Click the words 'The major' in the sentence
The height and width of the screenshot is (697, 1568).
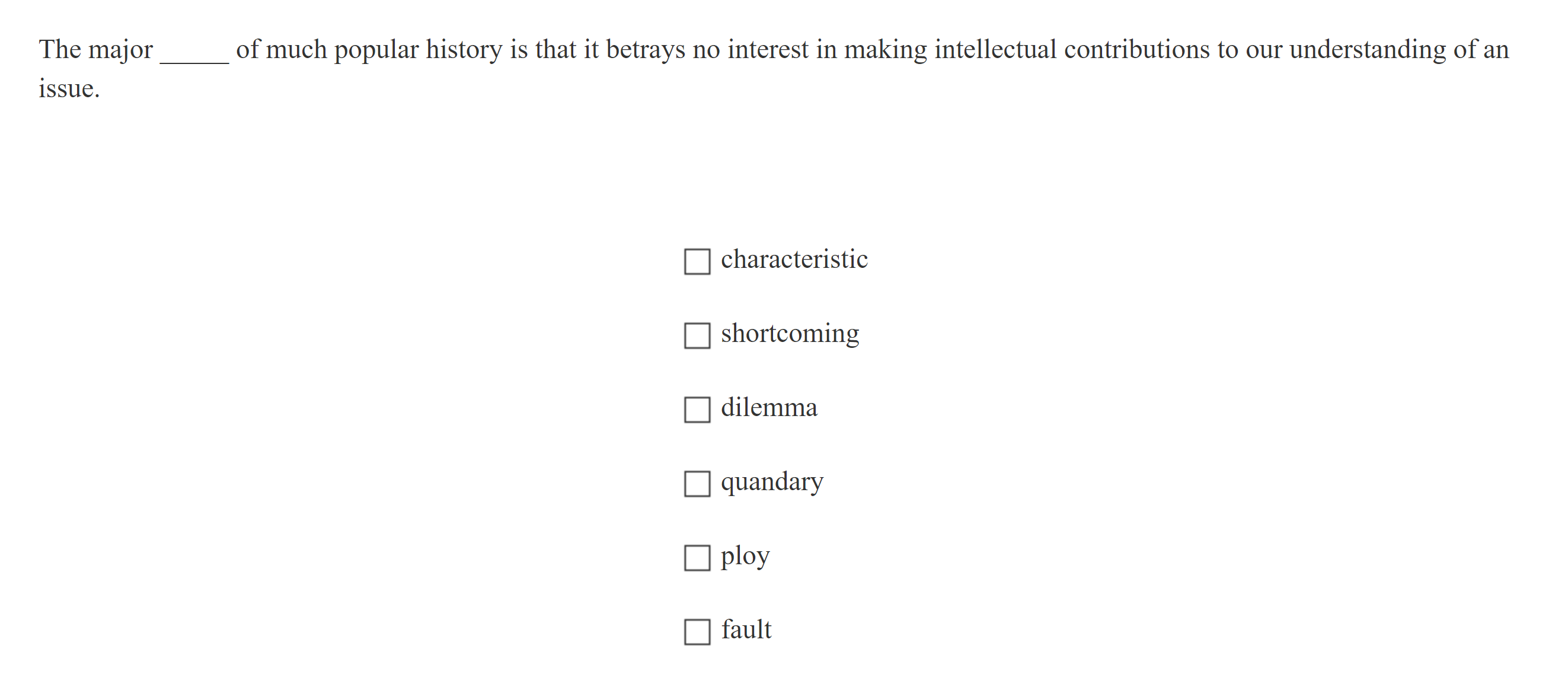pos(95,50)
